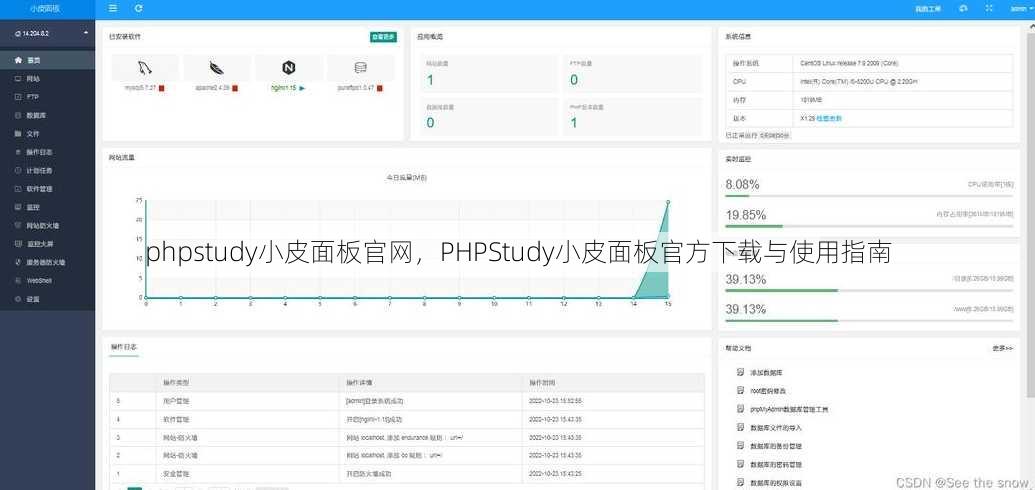Click the Nginx hexagon software icon
The image size is (1035, 490).
point(288,67)
